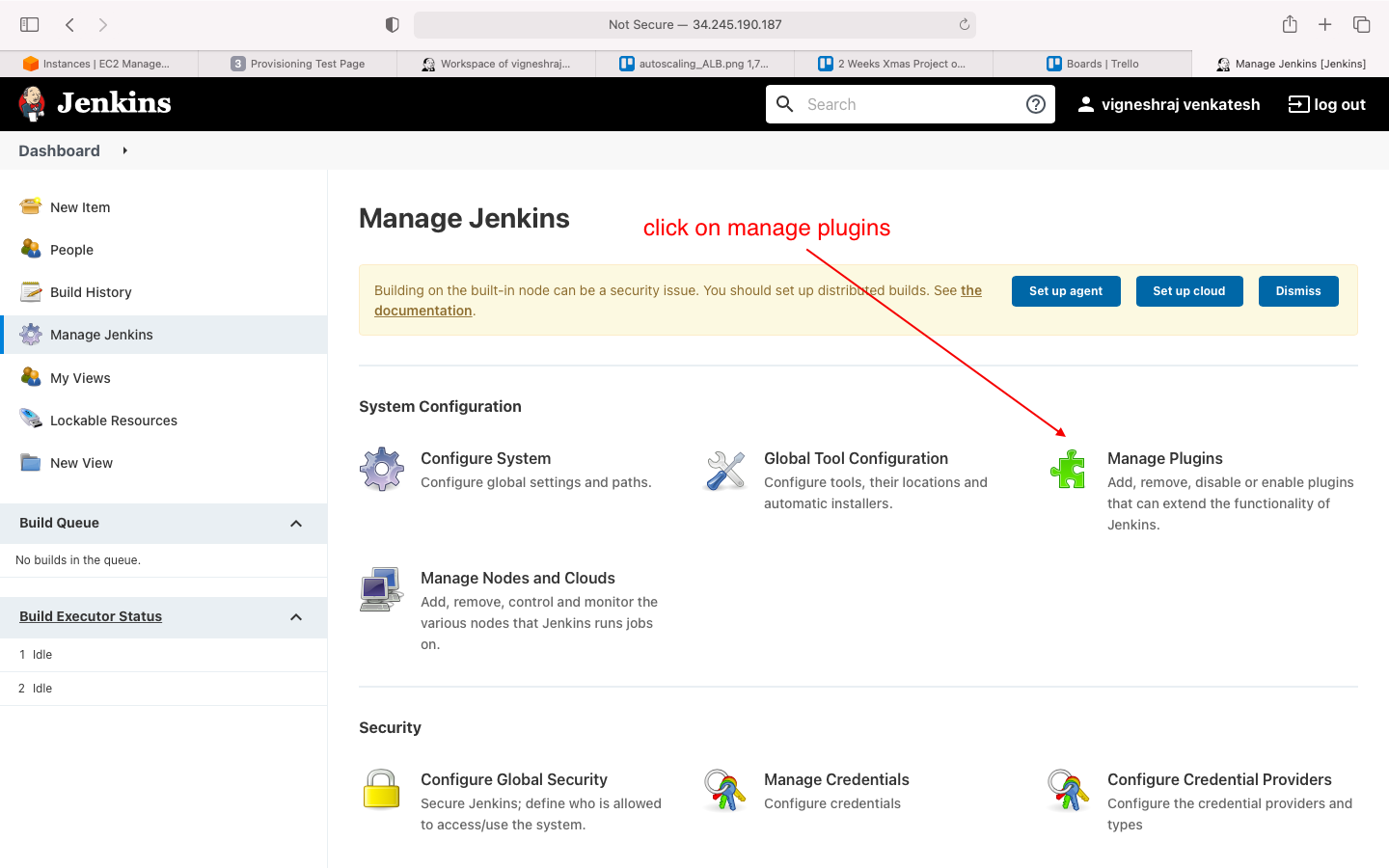The height and width of the screenshot is (868, 1389).
Task: Collapse the Build Executor Status panel
Action: click(296, 617)
